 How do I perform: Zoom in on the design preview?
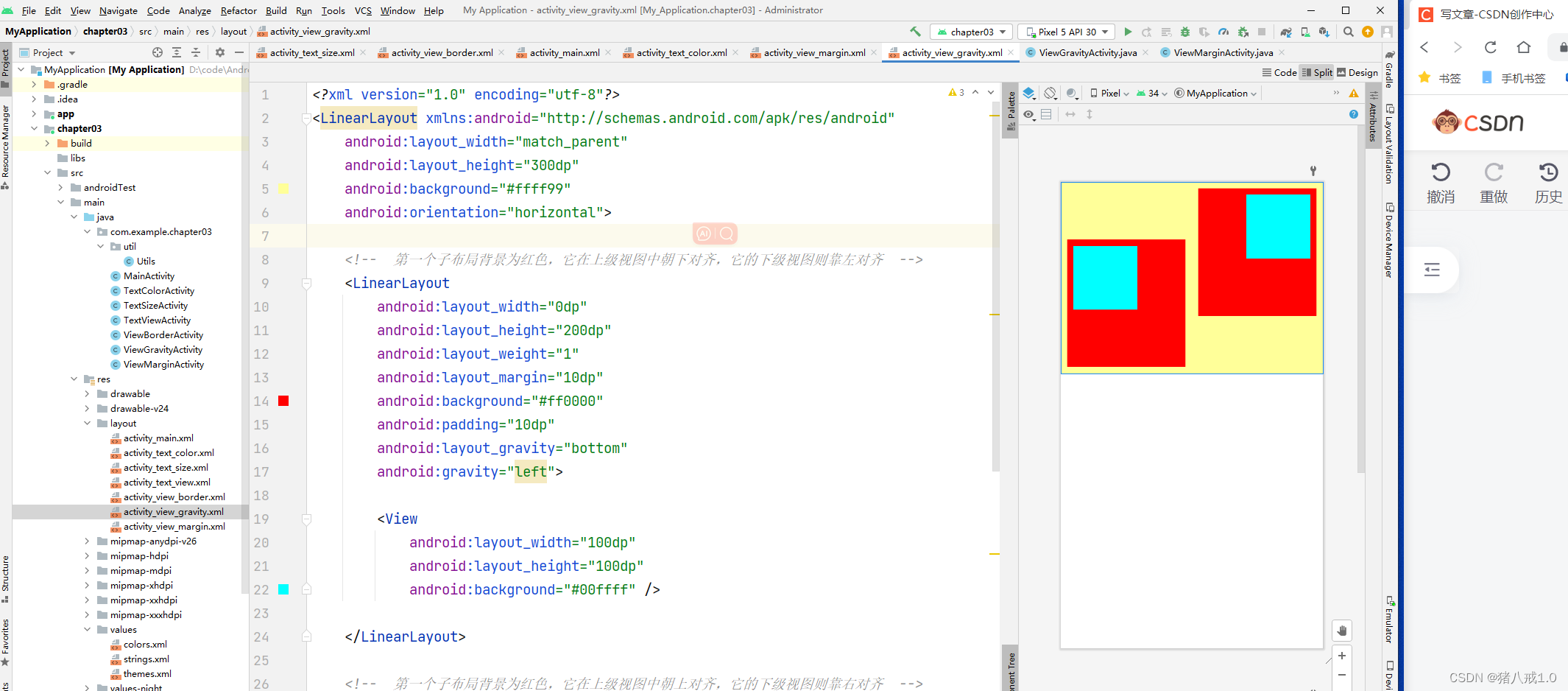(1342, 656)
